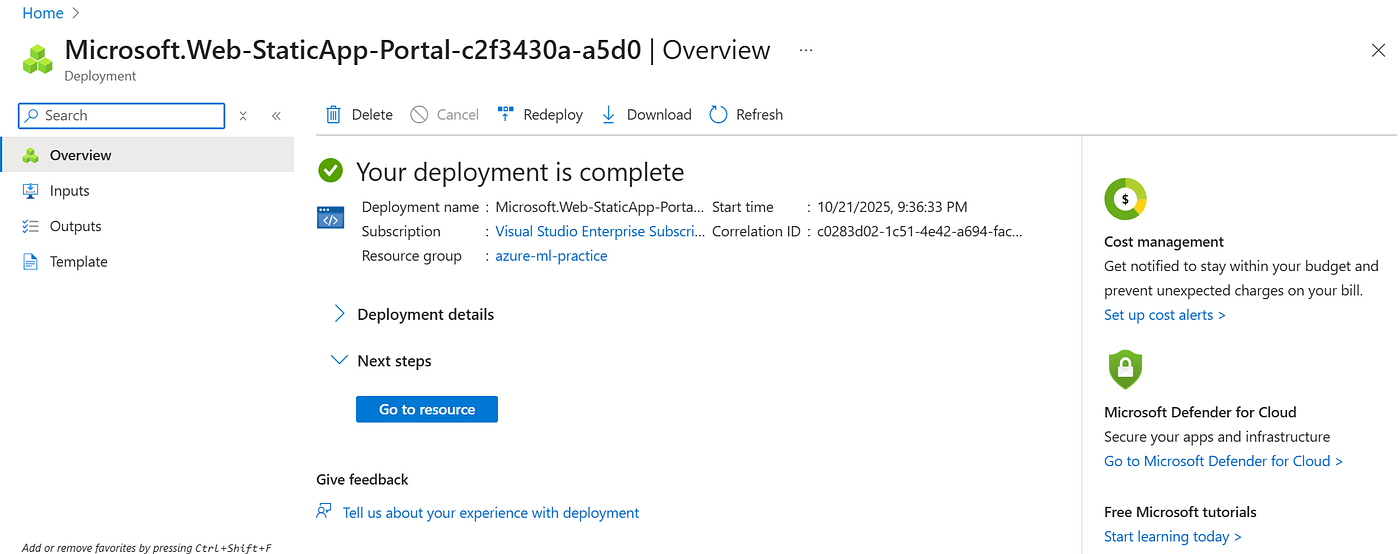Image resolution: width=1400 pixels, height=554 pixels.
Task: Focus the Search input field
Action: (x=122, y=116)
